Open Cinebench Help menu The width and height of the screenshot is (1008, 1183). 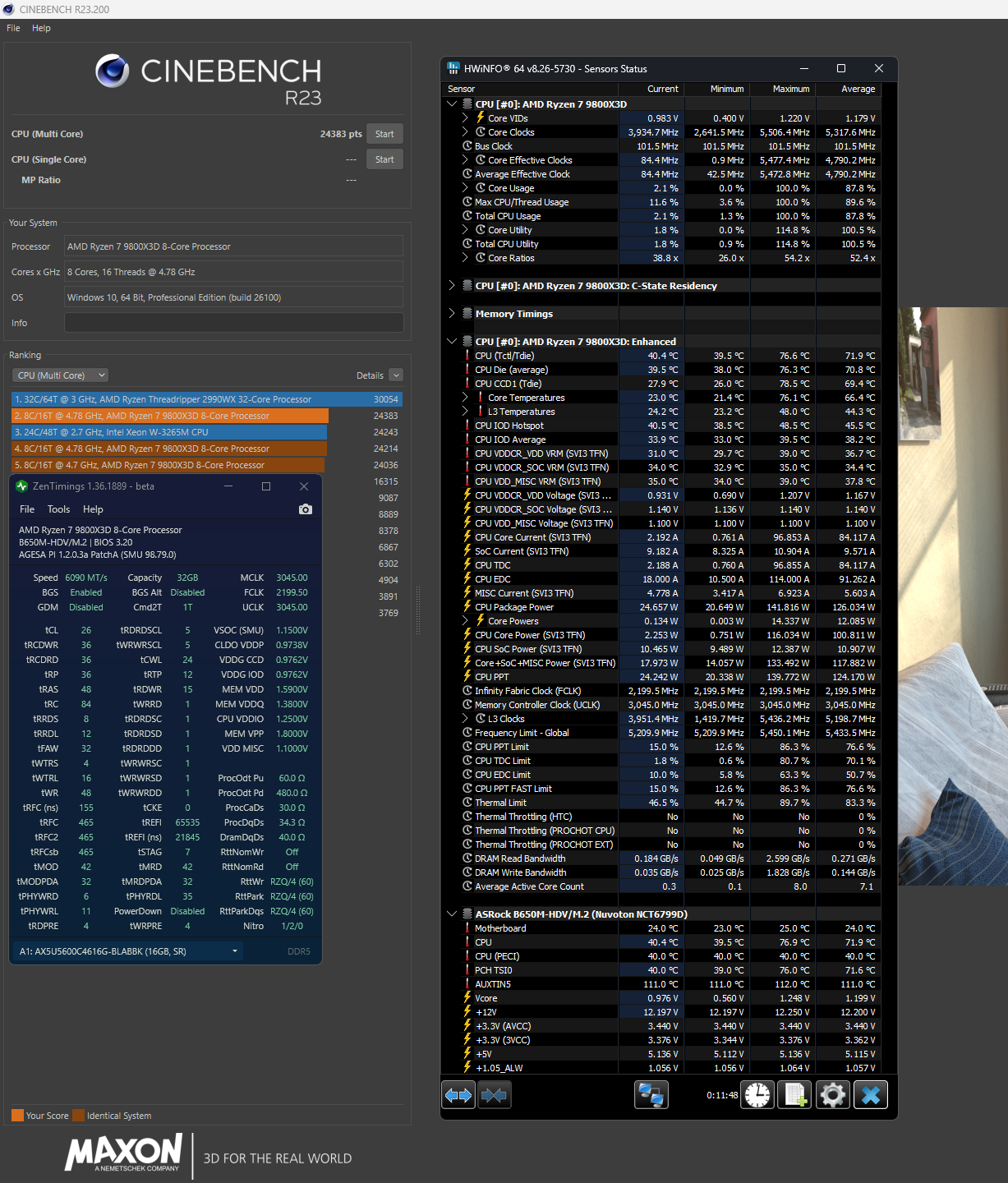pos(41,28)
